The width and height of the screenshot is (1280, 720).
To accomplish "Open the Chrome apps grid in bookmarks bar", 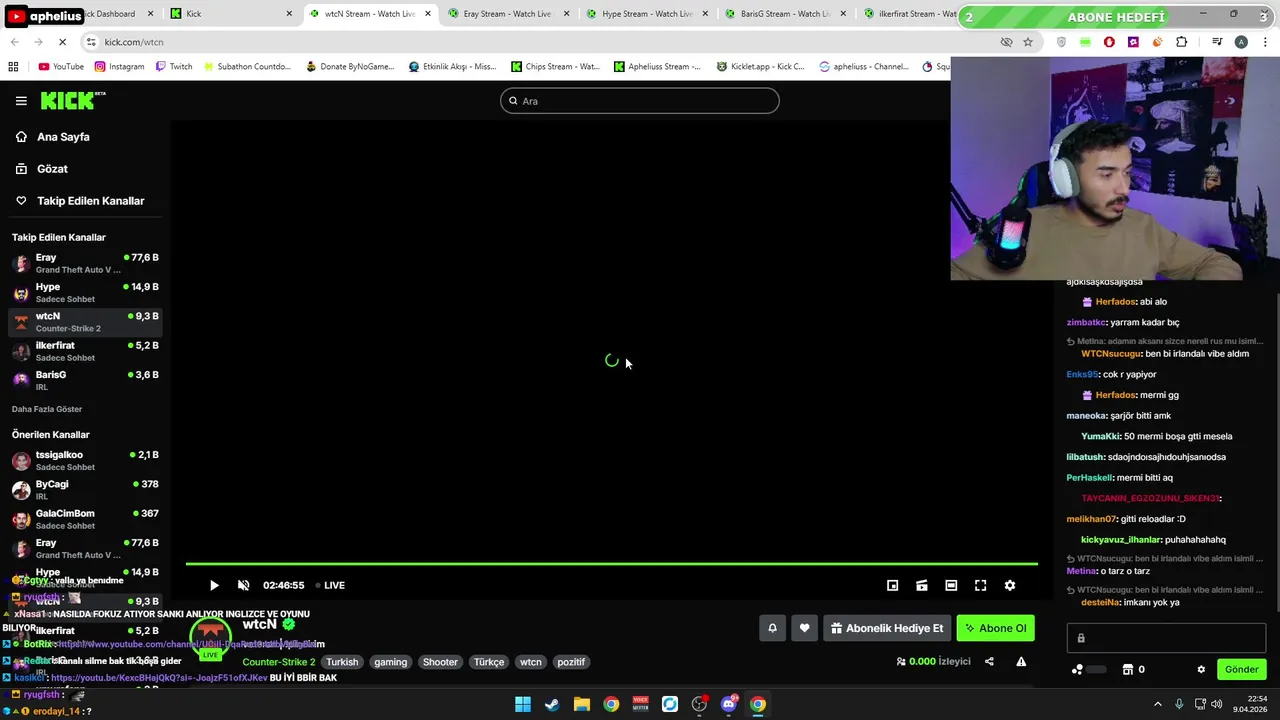I will pyautogui.click(x=13, y=67).
